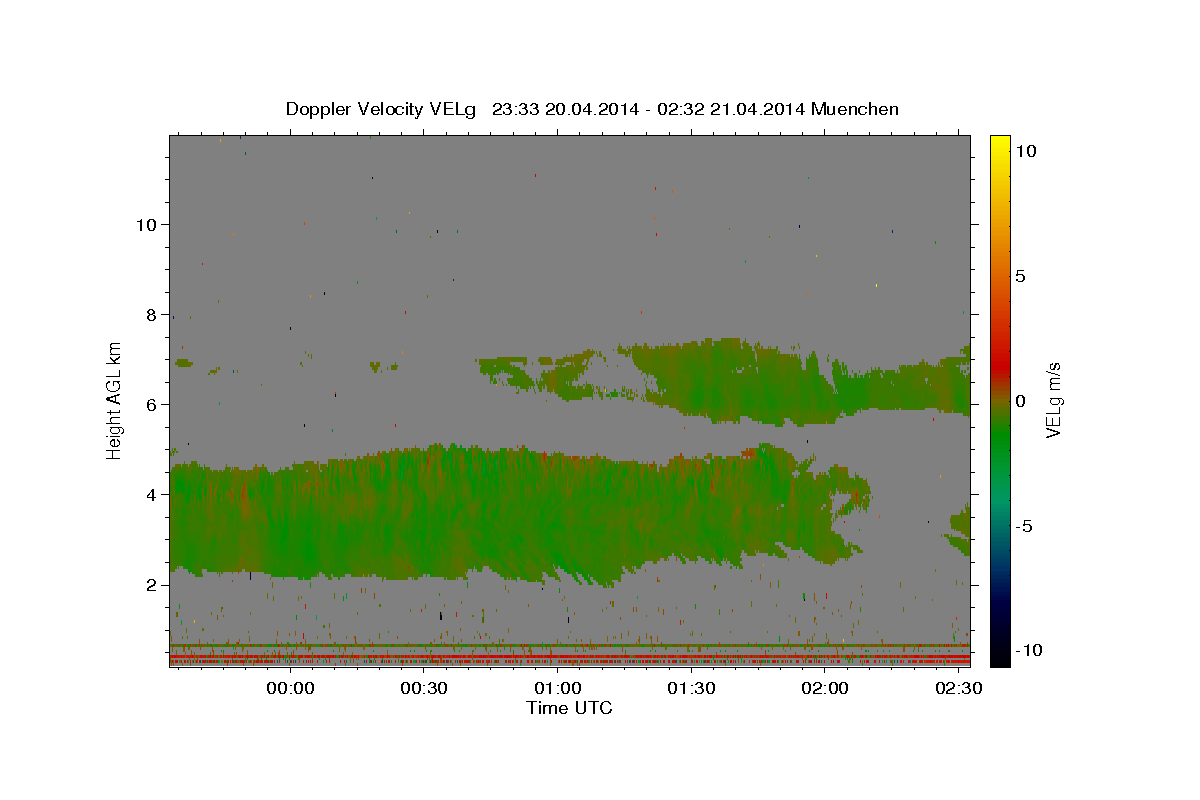Click the colorbar value -10
1200x800 pixels.
(x=1029, y=651)
